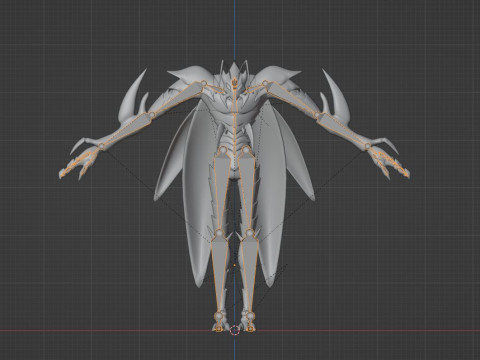Image resolution: width=480 pixels, height=360 pixels.
Task: Click the elbow joint on the screen-left arm
Action: (x=152, y=115)
